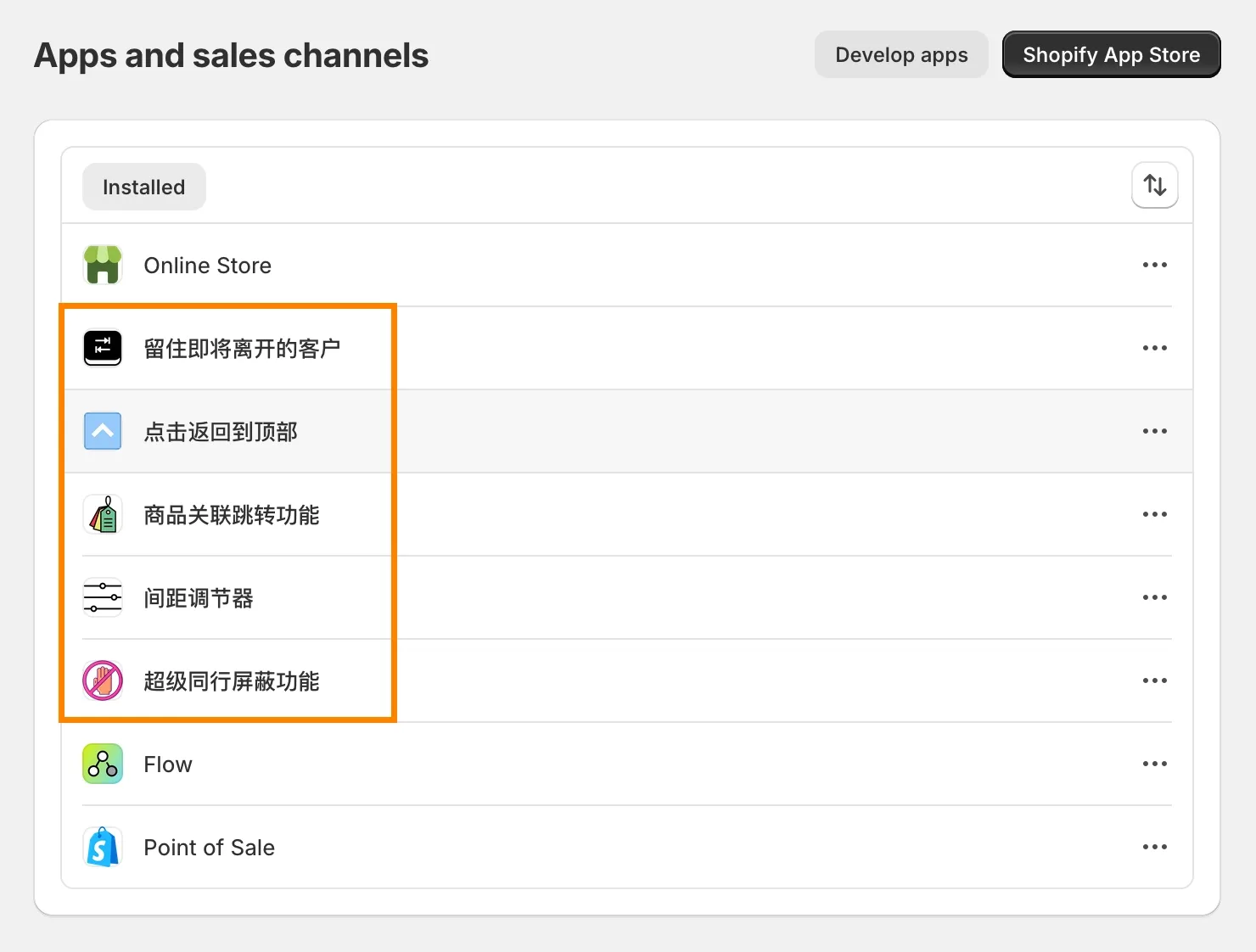Click the Online Store channel icon
The image size is (1256, 952).
(102, 265)
